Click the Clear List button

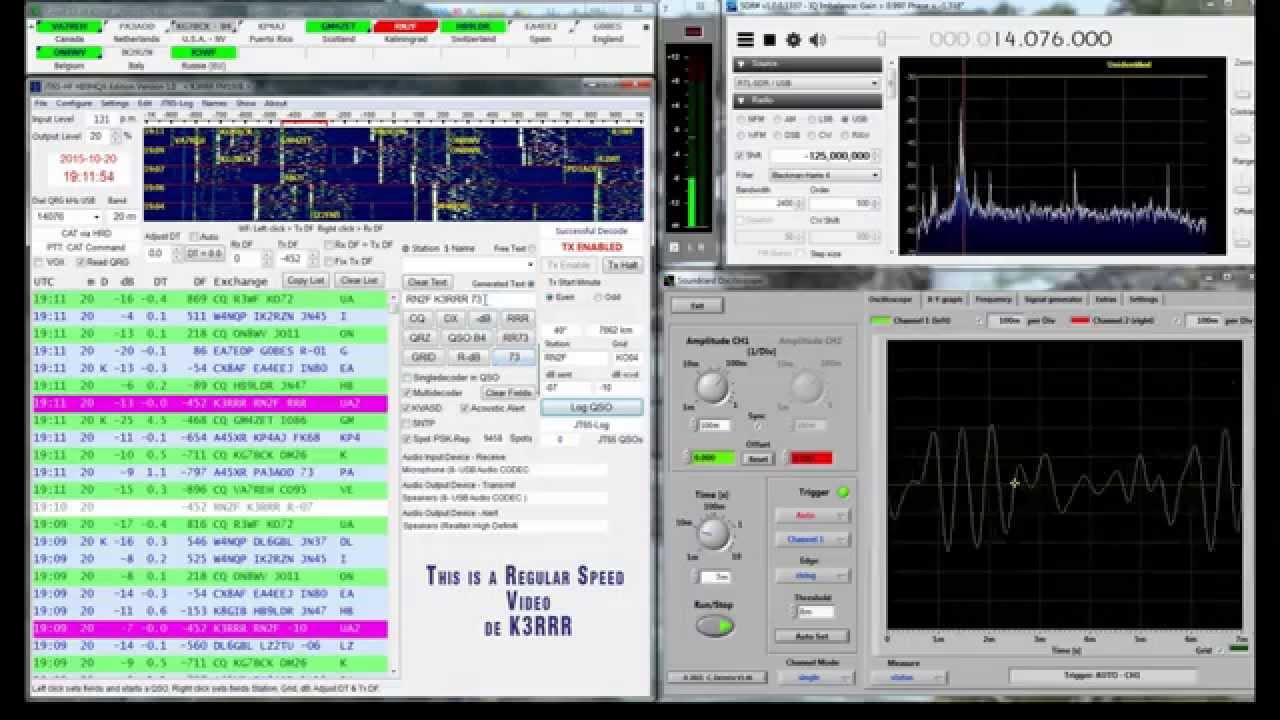(358, 280)
